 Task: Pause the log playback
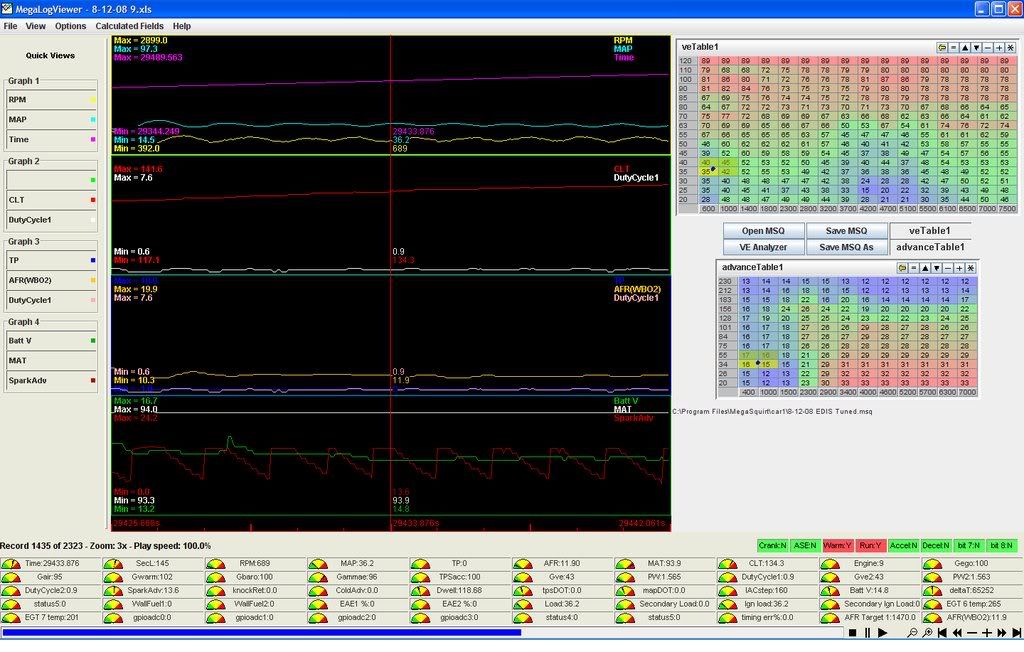click(x=867, y=633)
